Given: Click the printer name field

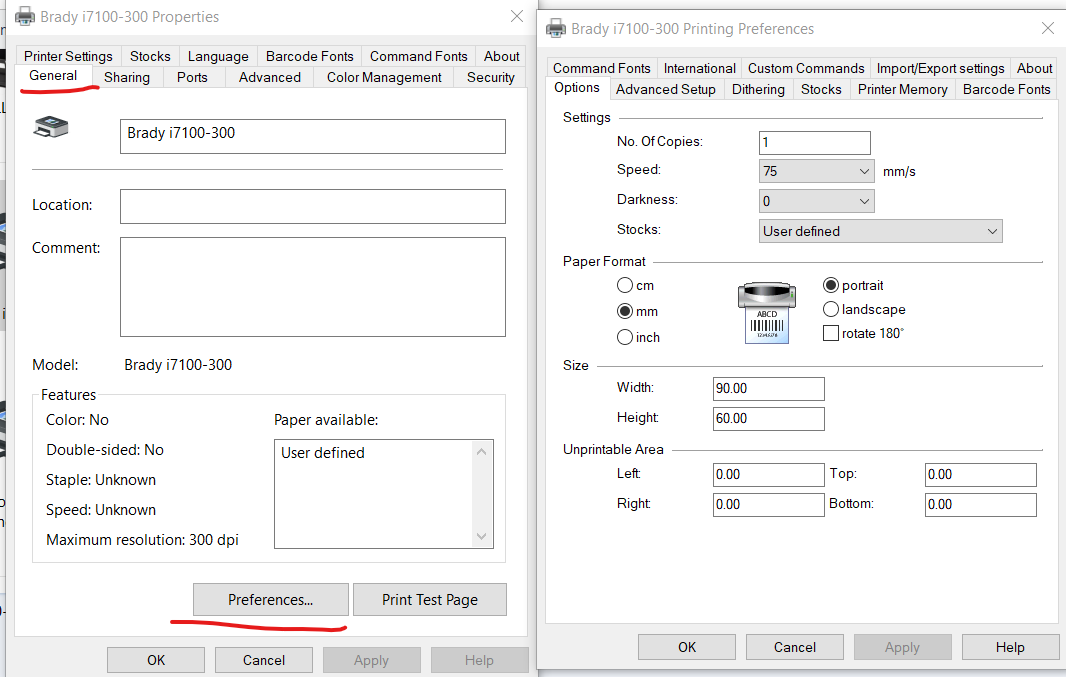Looking at the screenshot, I should pos(313,137).
